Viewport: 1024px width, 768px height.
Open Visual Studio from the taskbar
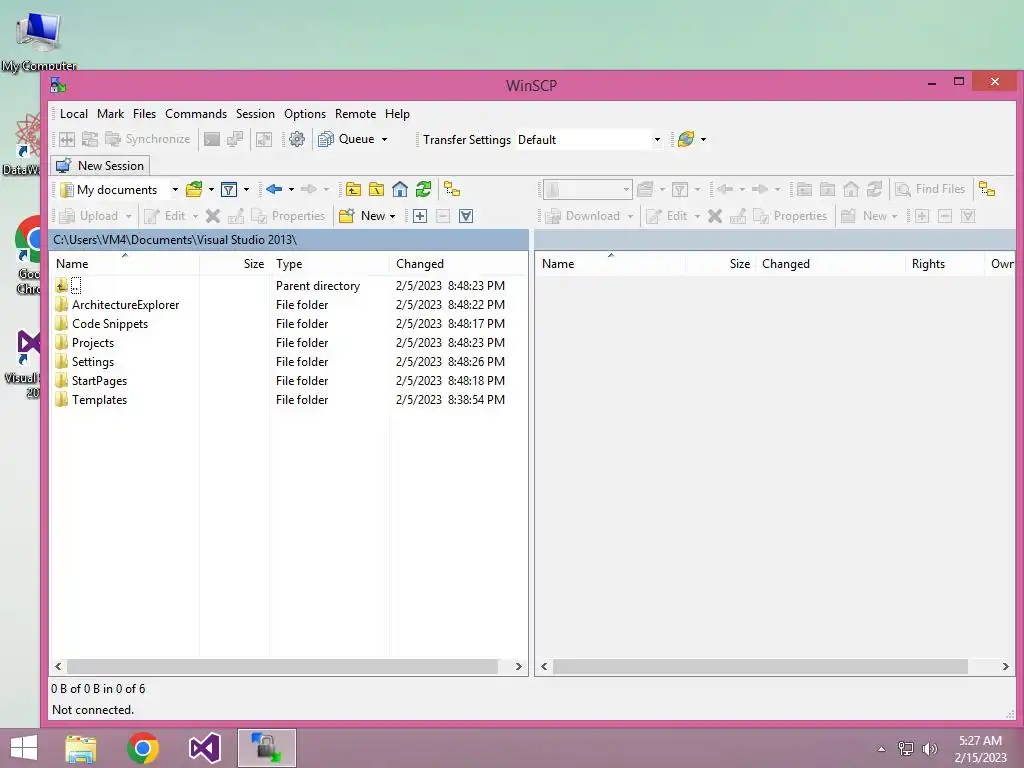204,748
